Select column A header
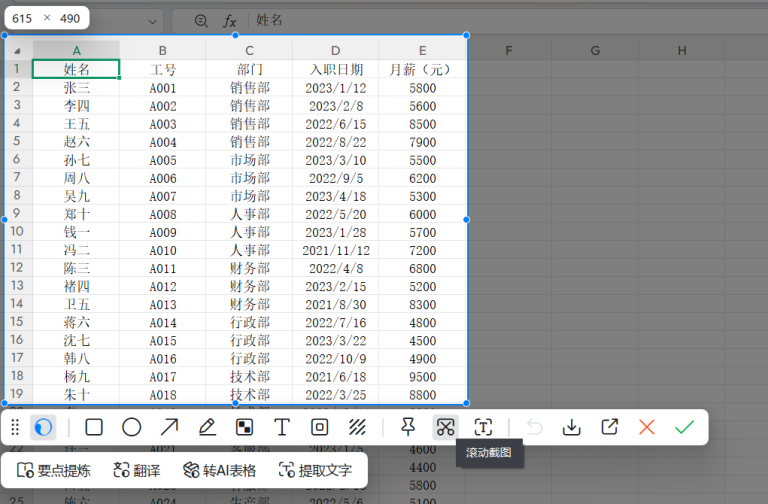 [76, 50]
